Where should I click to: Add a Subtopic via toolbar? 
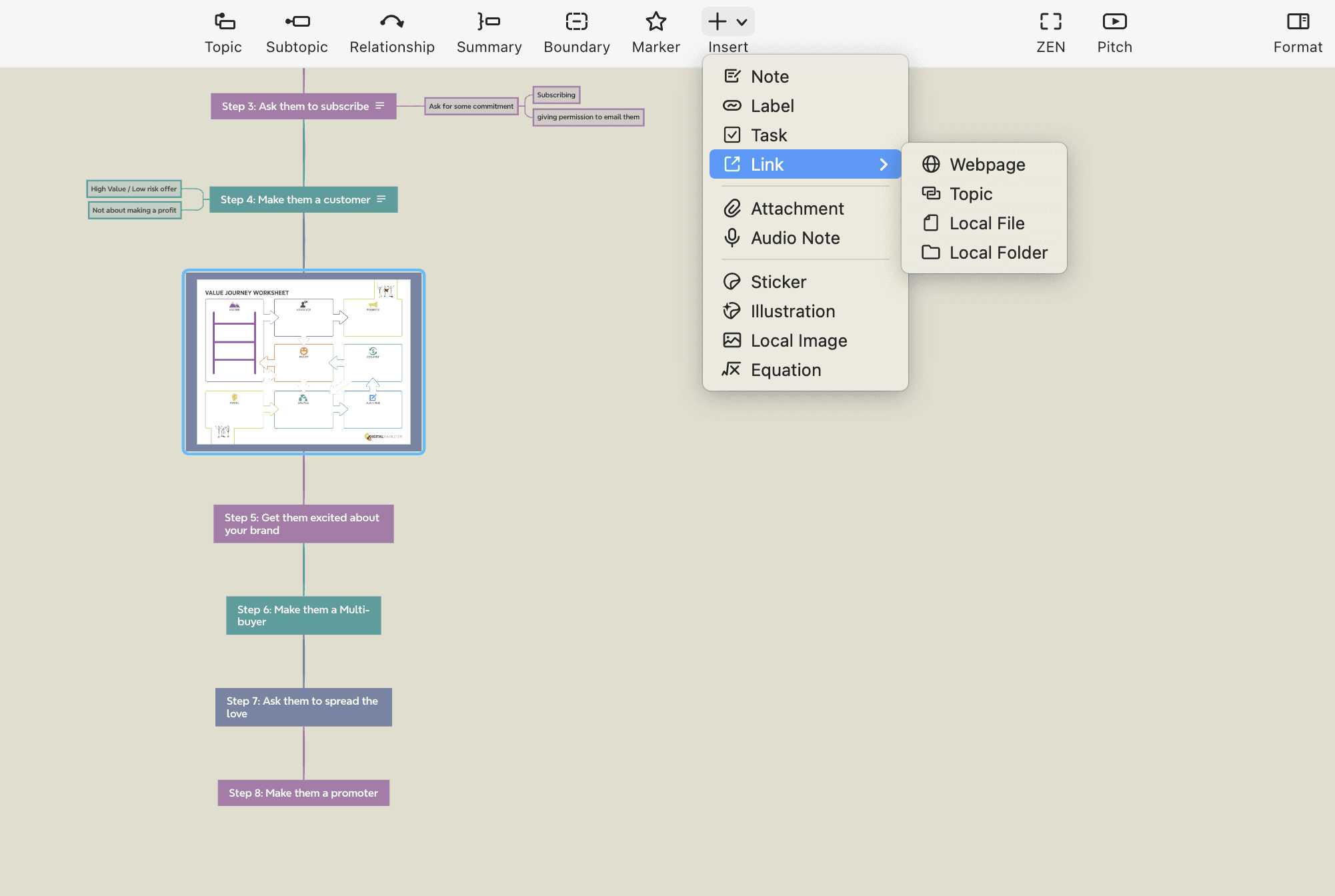coord(297,33)
